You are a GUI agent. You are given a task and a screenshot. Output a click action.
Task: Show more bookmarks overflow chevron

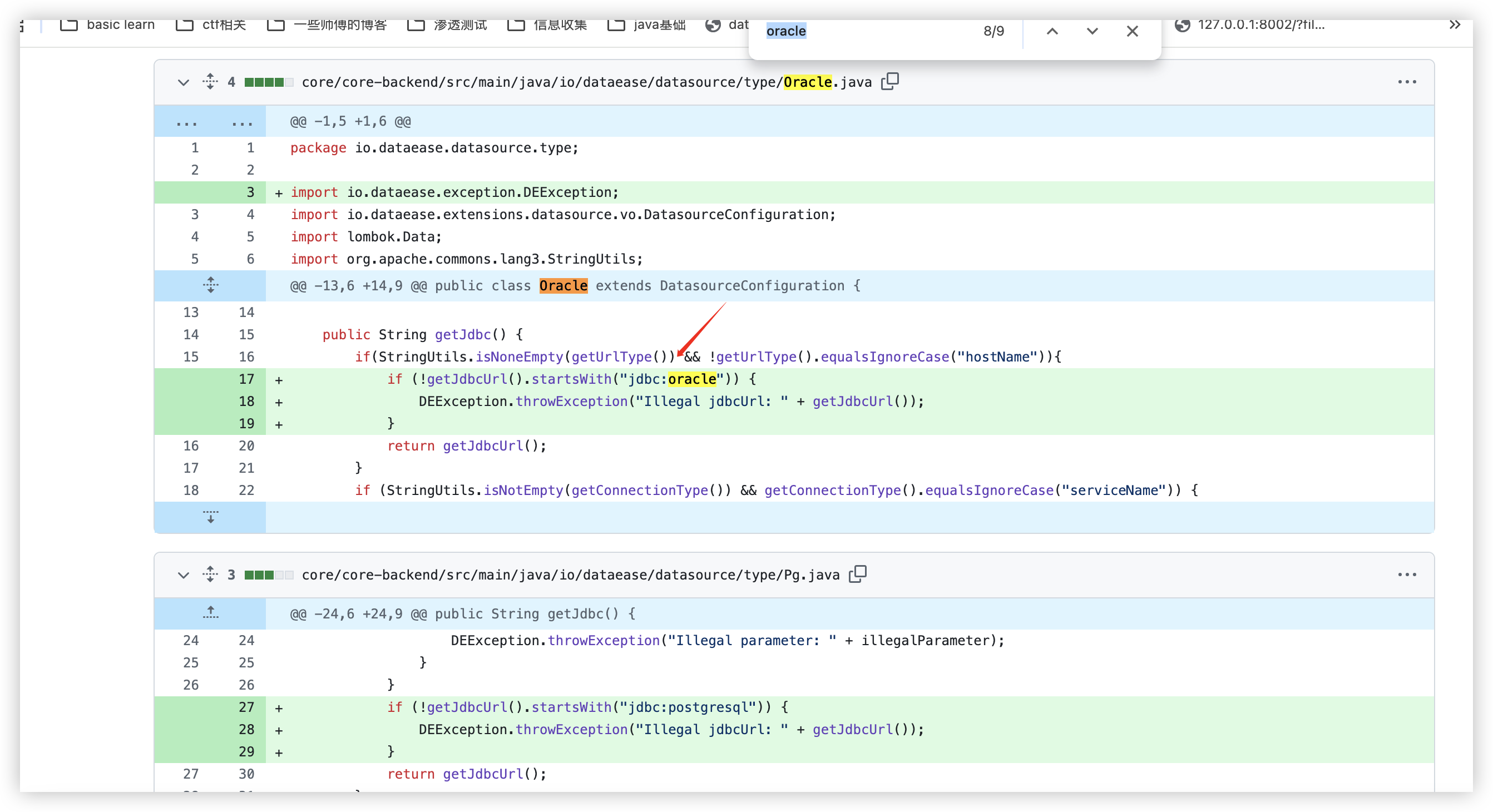(x=1454, y=25)
